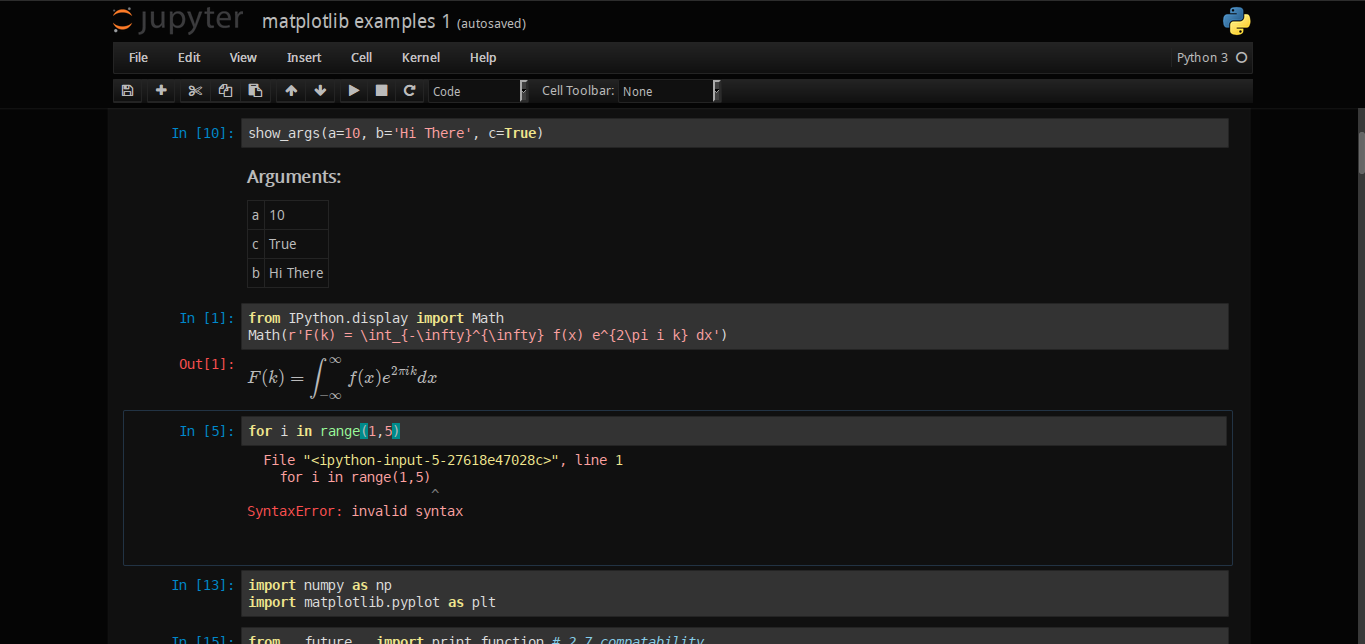Move the selected cell up

[290, 90]
